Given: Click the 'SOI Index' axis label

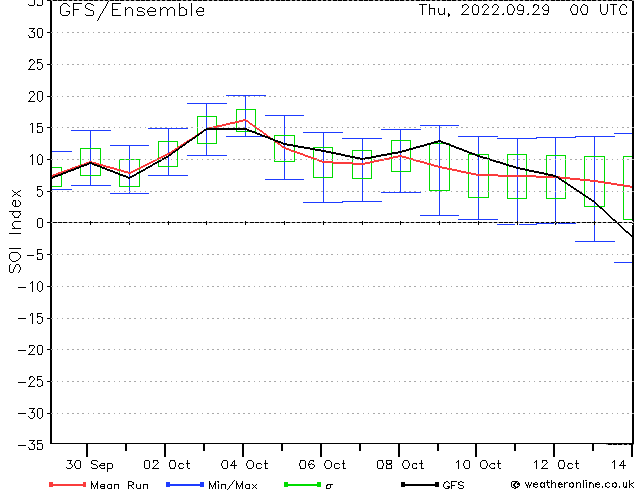Looking at the screenshot, I should tap(15, 231).
